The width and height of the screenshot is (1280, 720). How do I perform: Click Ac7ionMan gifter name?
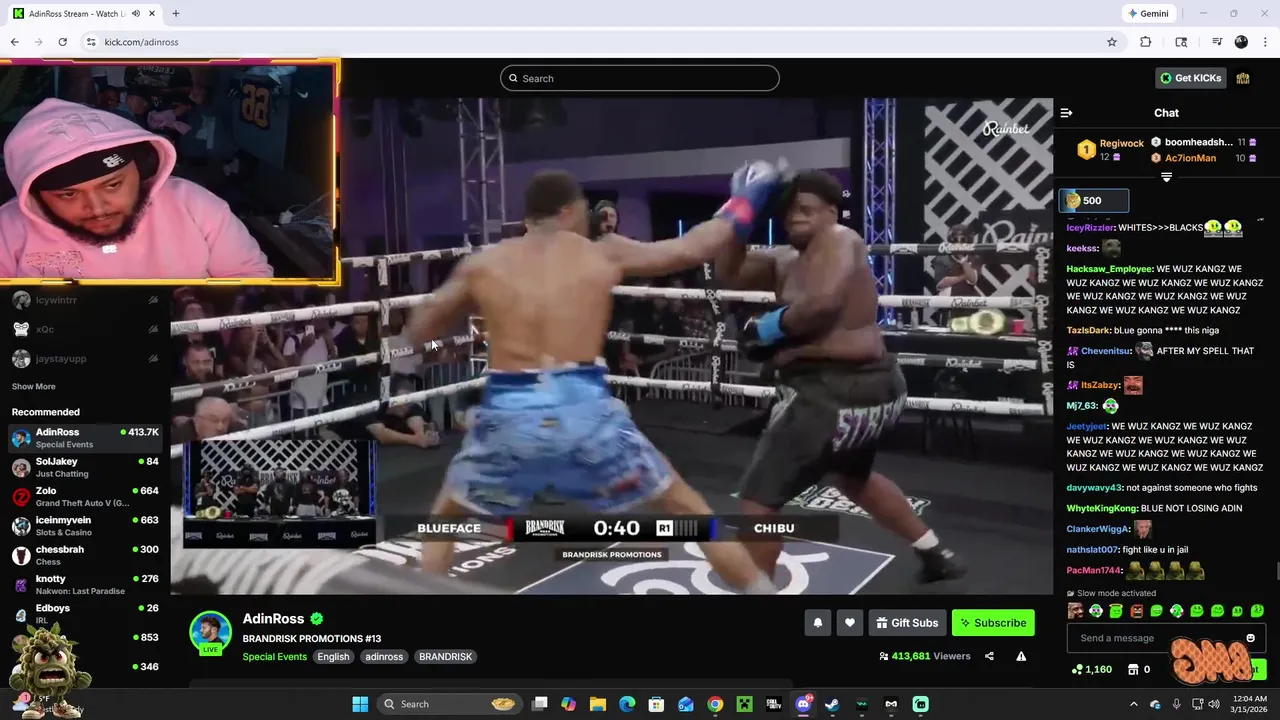coord(1190,158)
